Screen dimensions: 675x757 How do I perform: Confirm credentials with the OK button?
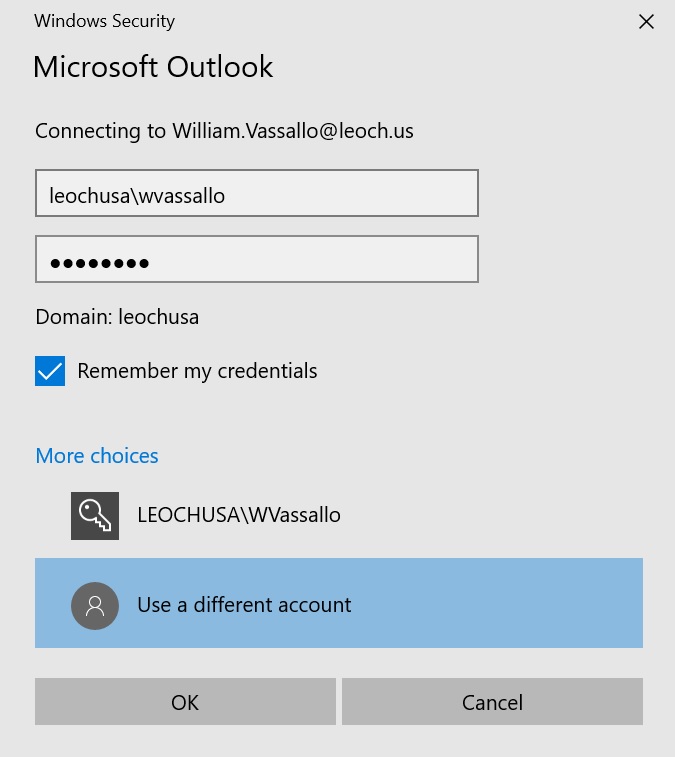[185, 701]
